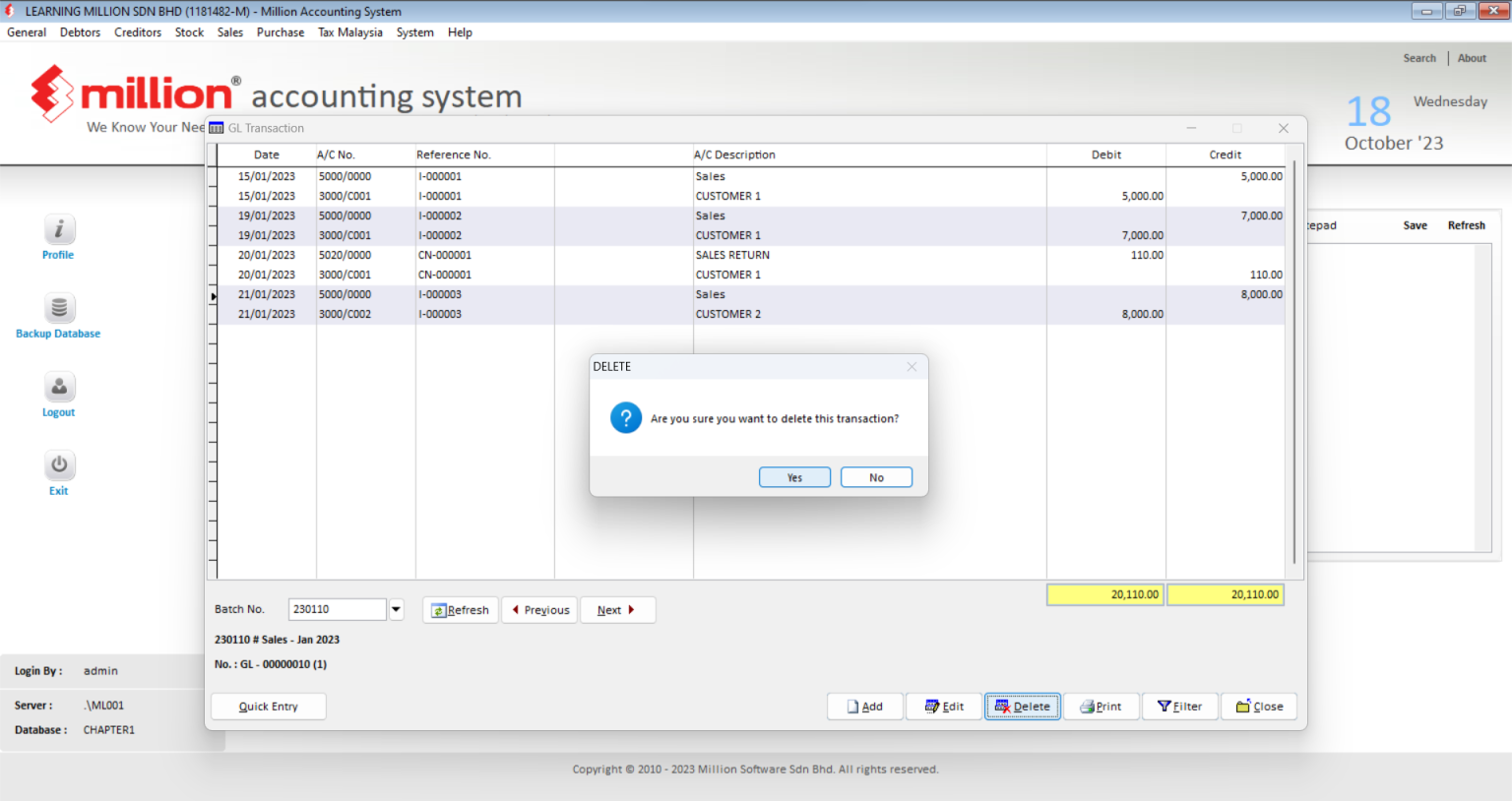Click the Search link

1419,57
